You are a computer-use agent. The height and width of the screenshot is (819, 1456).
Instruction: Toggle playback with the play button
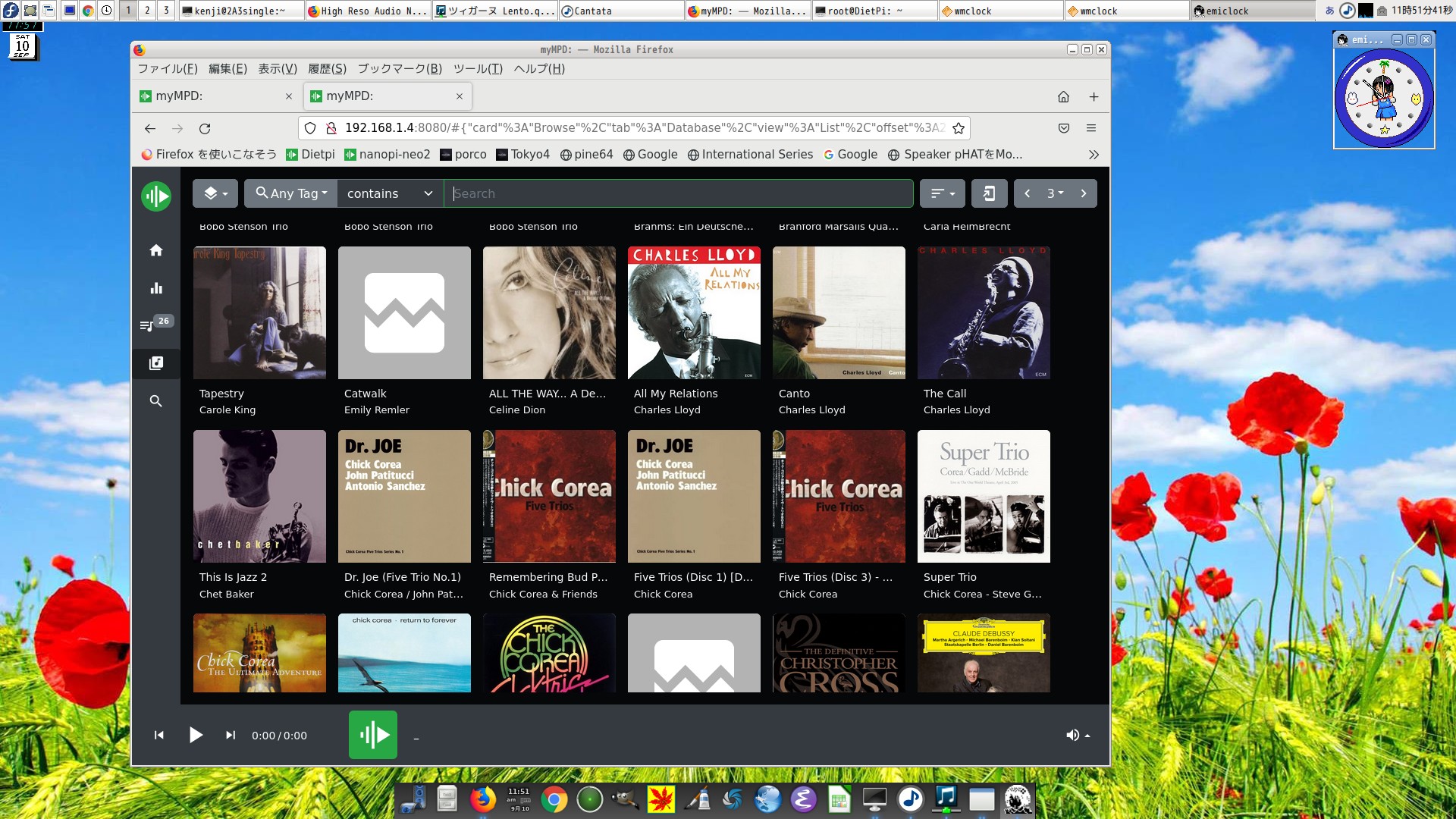196,735
